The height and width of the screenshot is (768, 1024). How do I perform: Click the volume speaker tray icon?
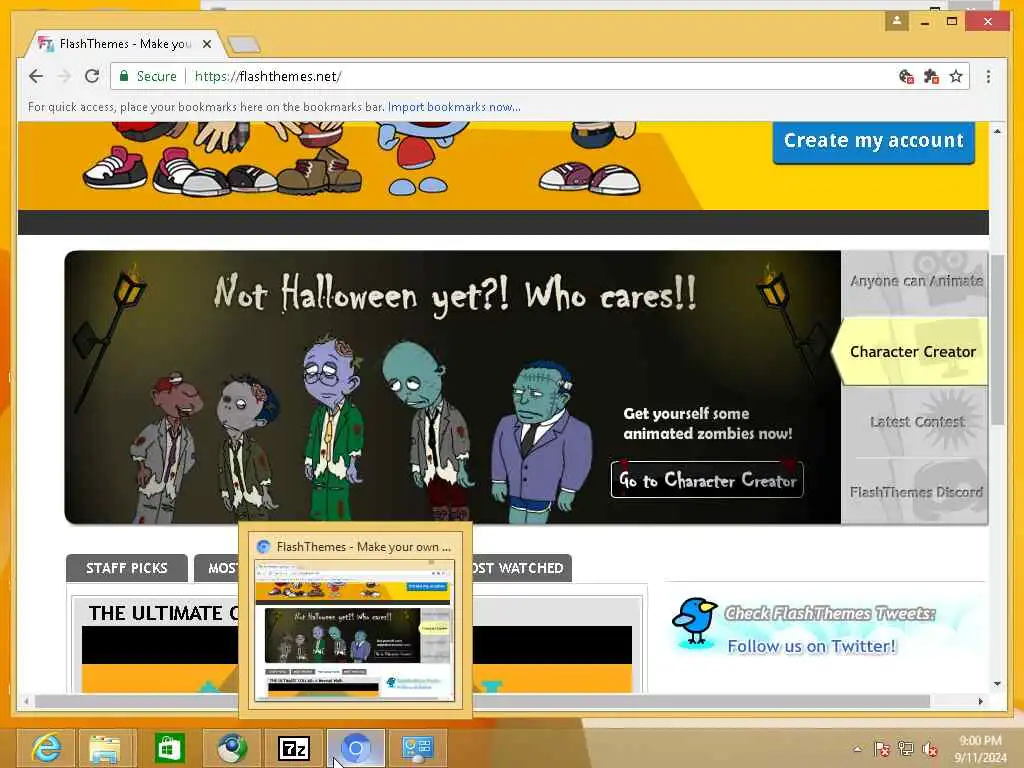(x=930, y=749)
